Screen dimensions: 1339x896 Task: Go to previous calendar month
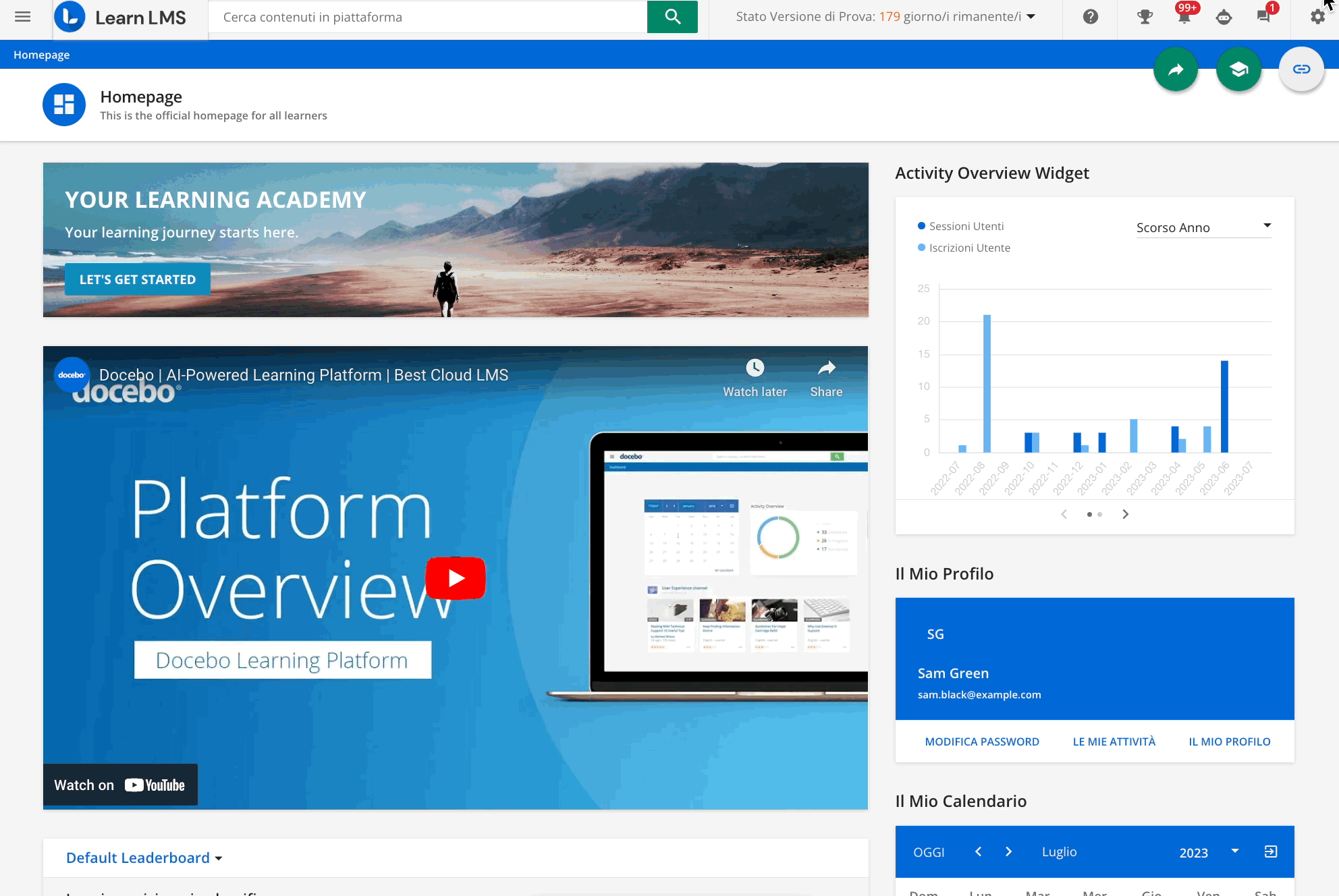pos(978,851)
